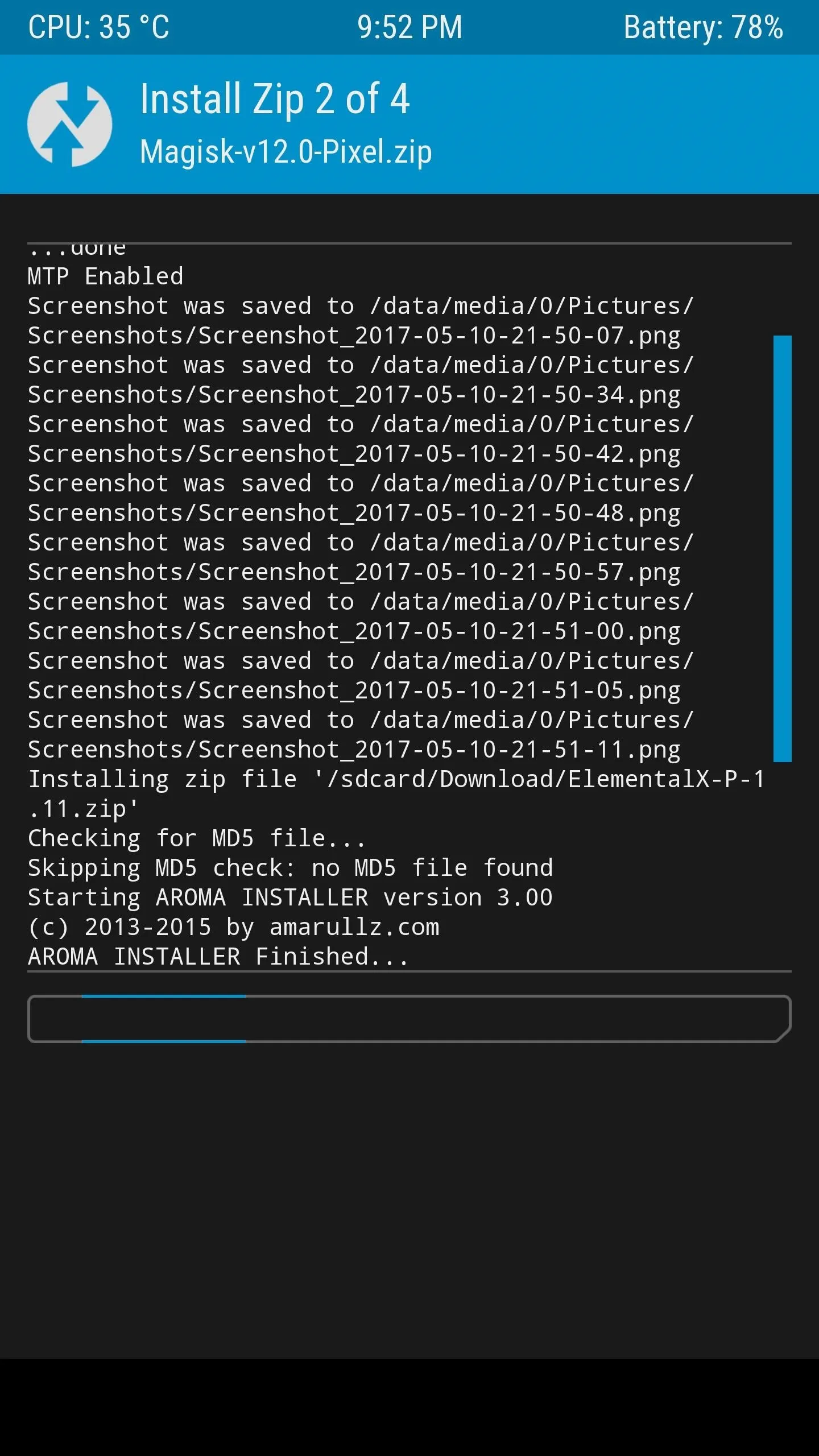Tap the Installing zip file ElementalX line

[396, 794]
